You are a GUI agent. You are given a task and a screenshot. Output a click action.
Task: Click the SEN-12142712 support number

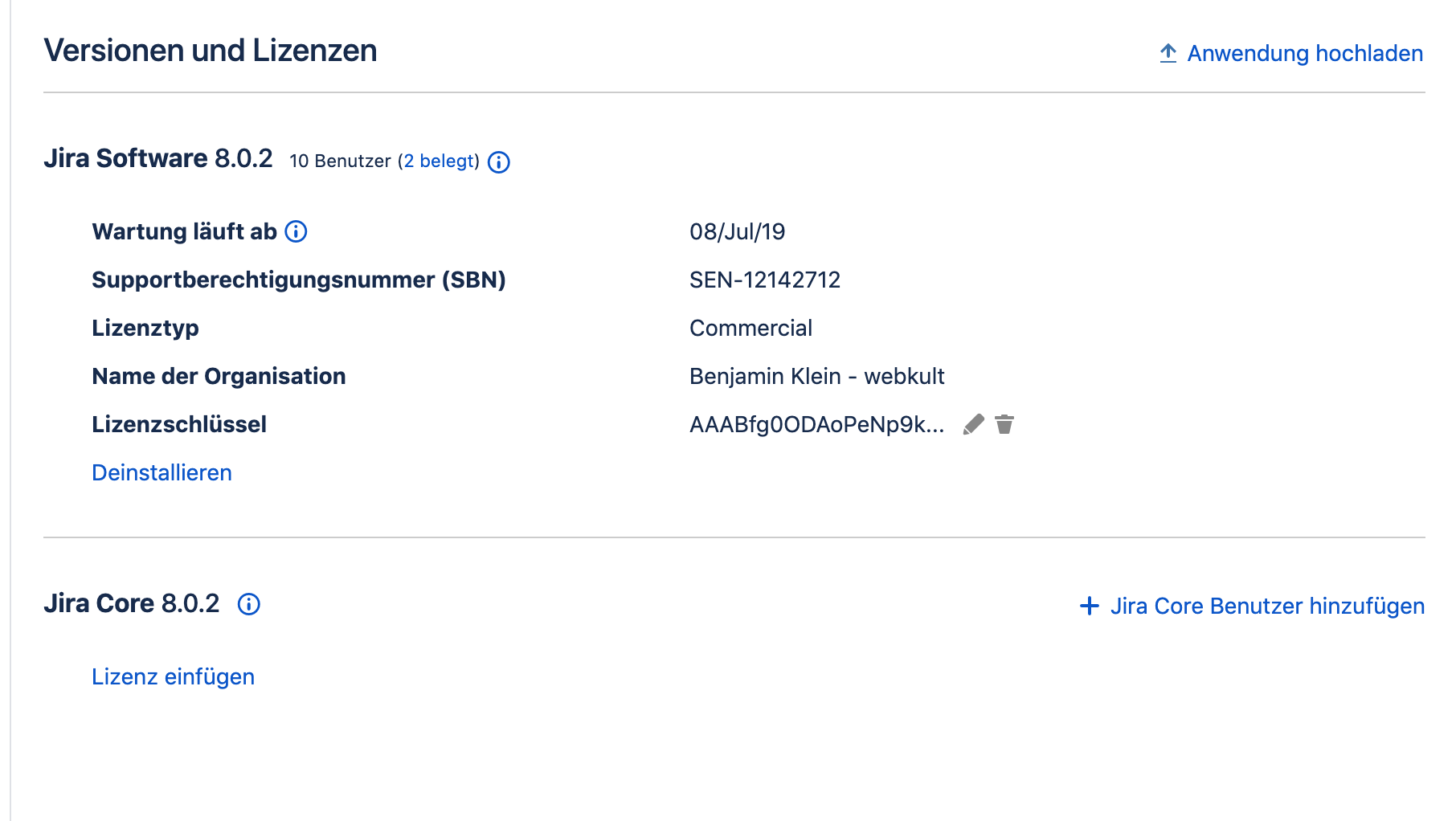pos(764,280)
